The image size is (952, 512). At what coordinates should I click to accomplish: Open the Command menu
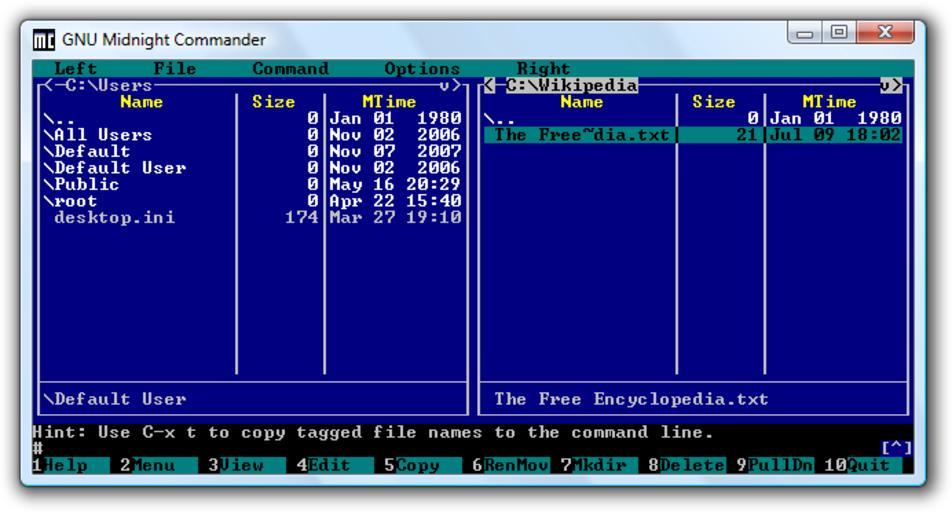coord(290,69)
